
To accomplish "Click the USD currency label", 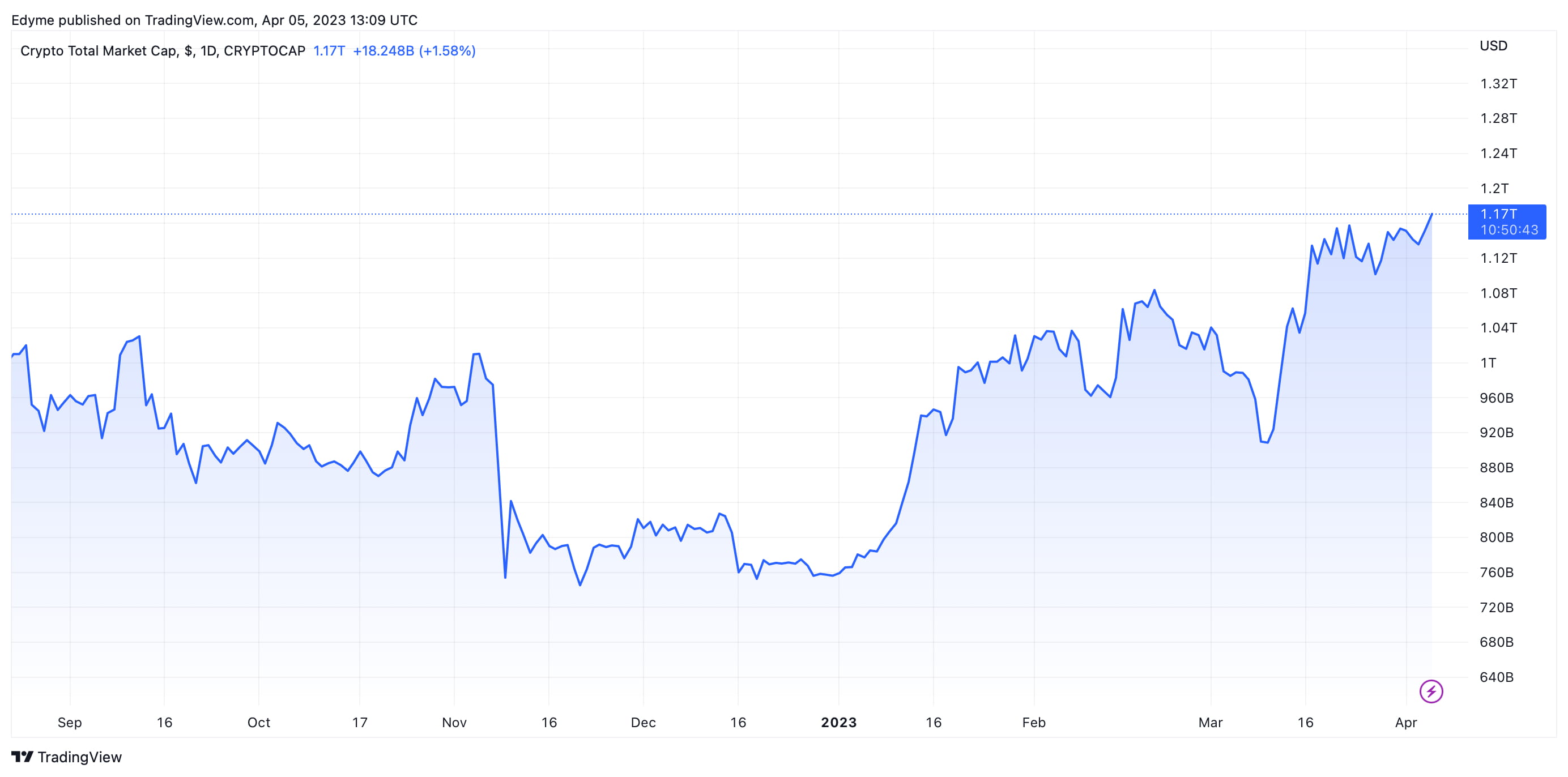I will [x=1493, y=46].
